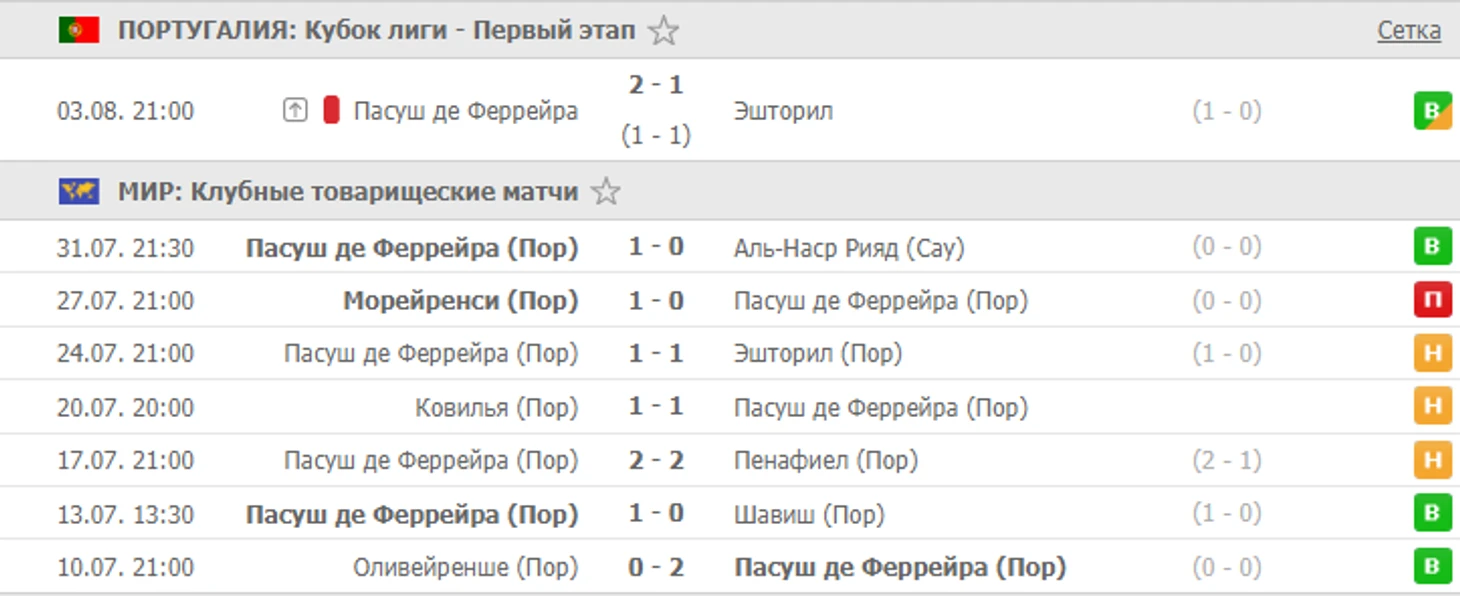1460x596 pixels.
Task: Click the orange Н badge for Пенафиел match
Action: [x=1432, y=460]
